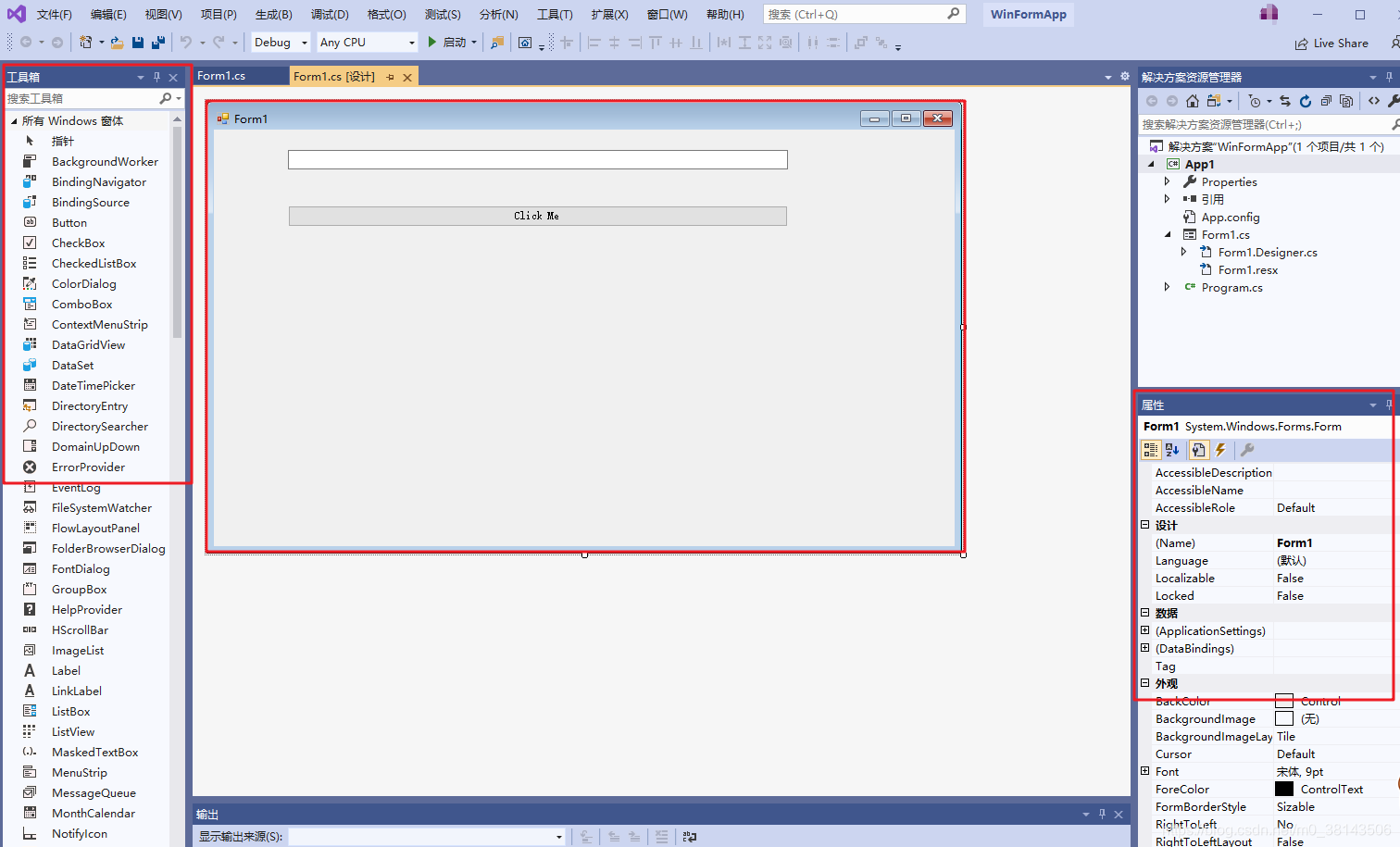This screenshot has height=847, width=1400.
Task: Show events with the lightning bolt icon
Action: (x=1220, y=450)
